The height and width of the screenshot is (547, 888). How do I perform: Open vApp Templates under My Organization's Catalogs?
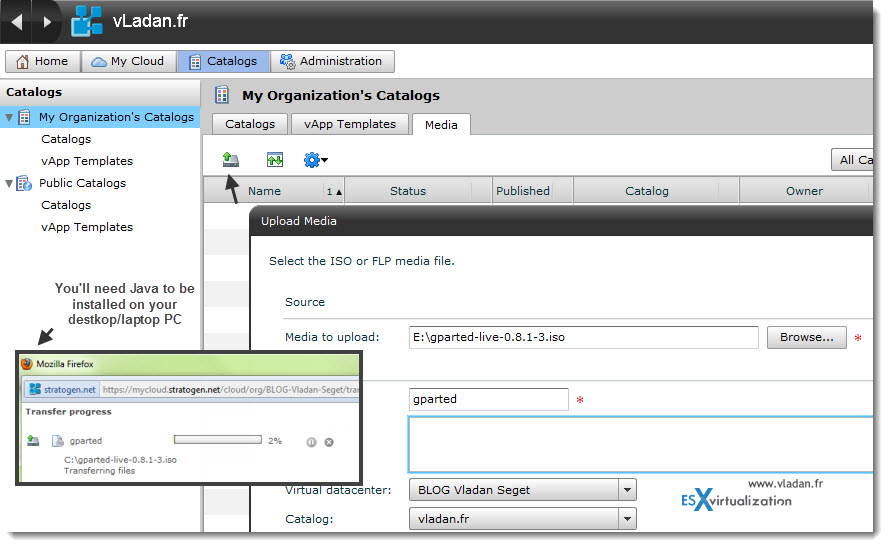[87, 161]
